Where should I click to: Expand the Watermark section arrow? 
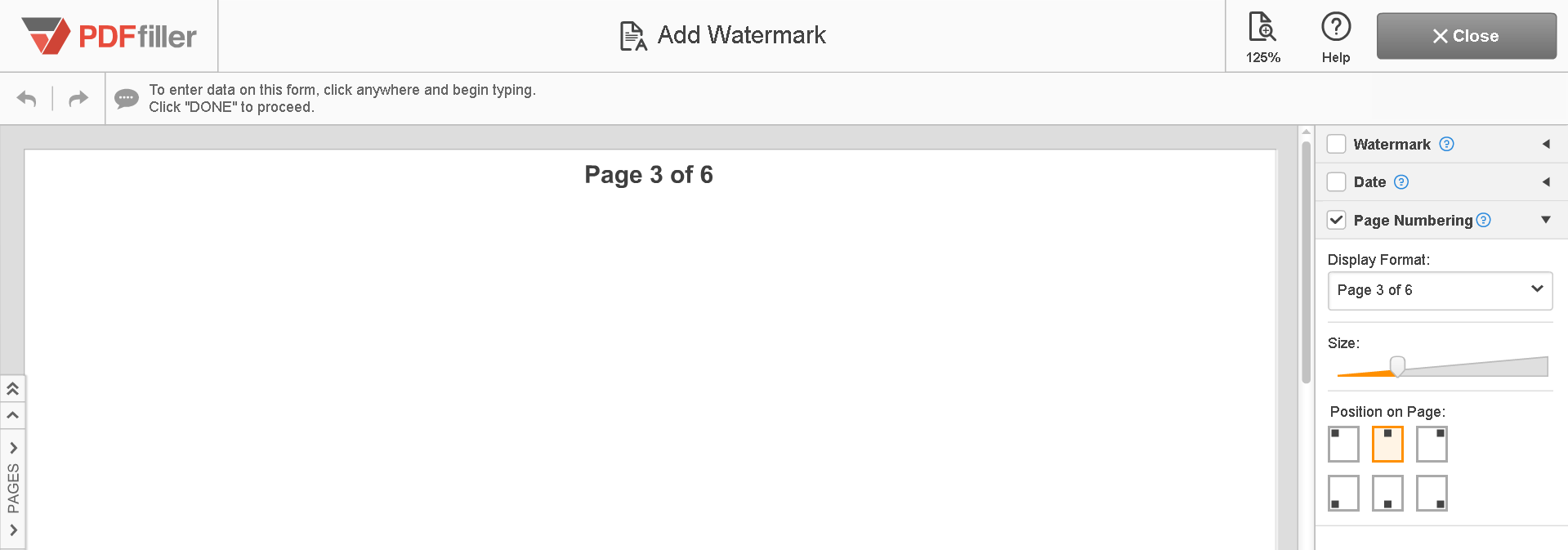click(1546, 144)
